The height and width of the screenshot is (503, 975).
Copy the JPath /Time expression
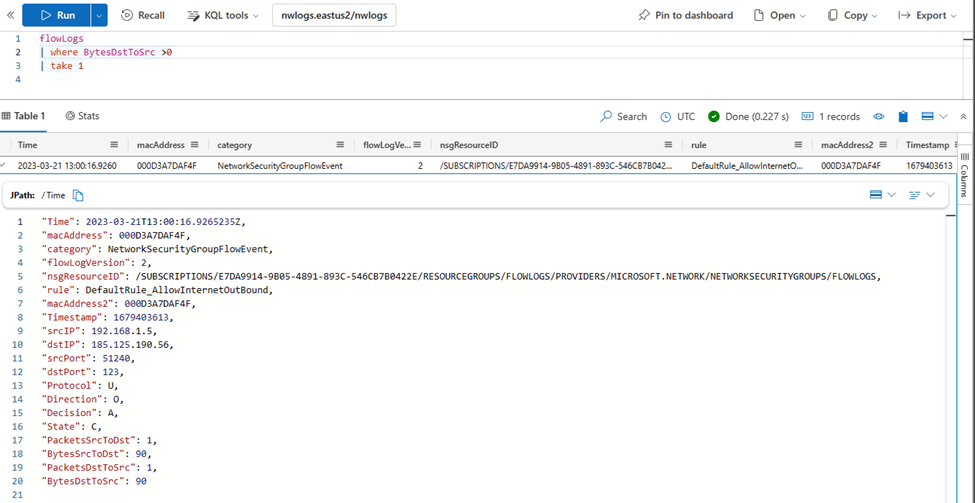[78, 195]
